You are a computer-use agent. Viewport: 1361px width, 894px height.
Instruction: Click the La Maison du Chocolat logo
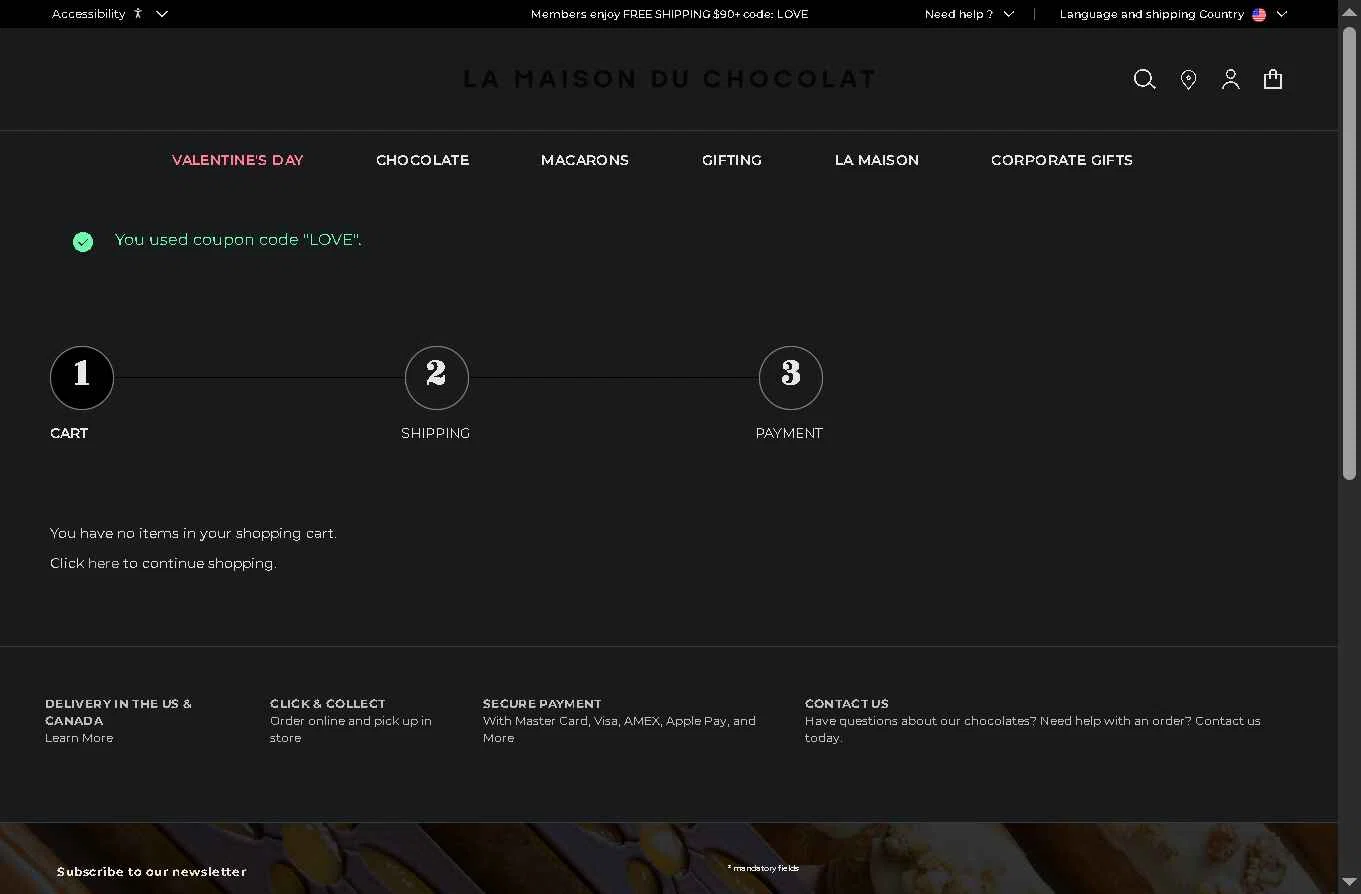(x=669, y=79)
